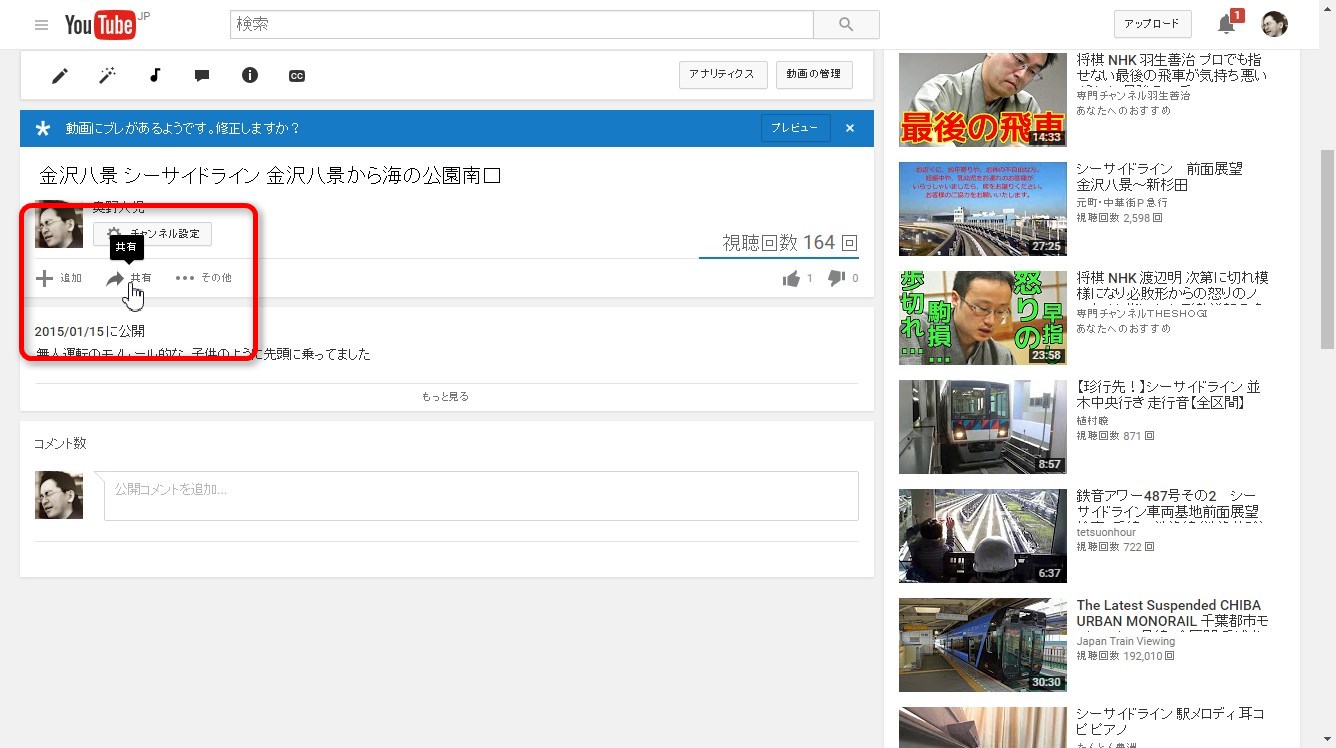Open channel 専門チャンネル羽生善治
This screenshot has width=1336, height=748.
point(1133,95)
